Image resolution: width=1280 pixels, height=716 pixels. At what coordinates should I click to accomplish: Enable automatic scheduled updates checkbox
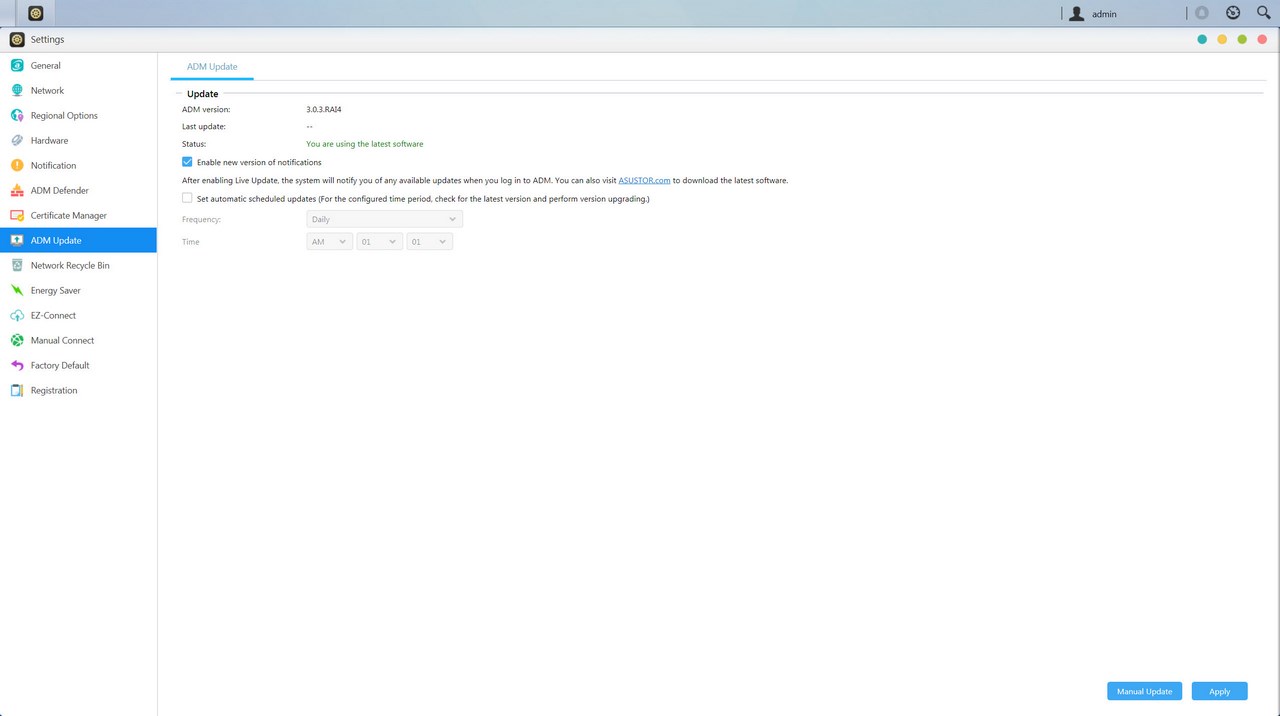[187, 199]
